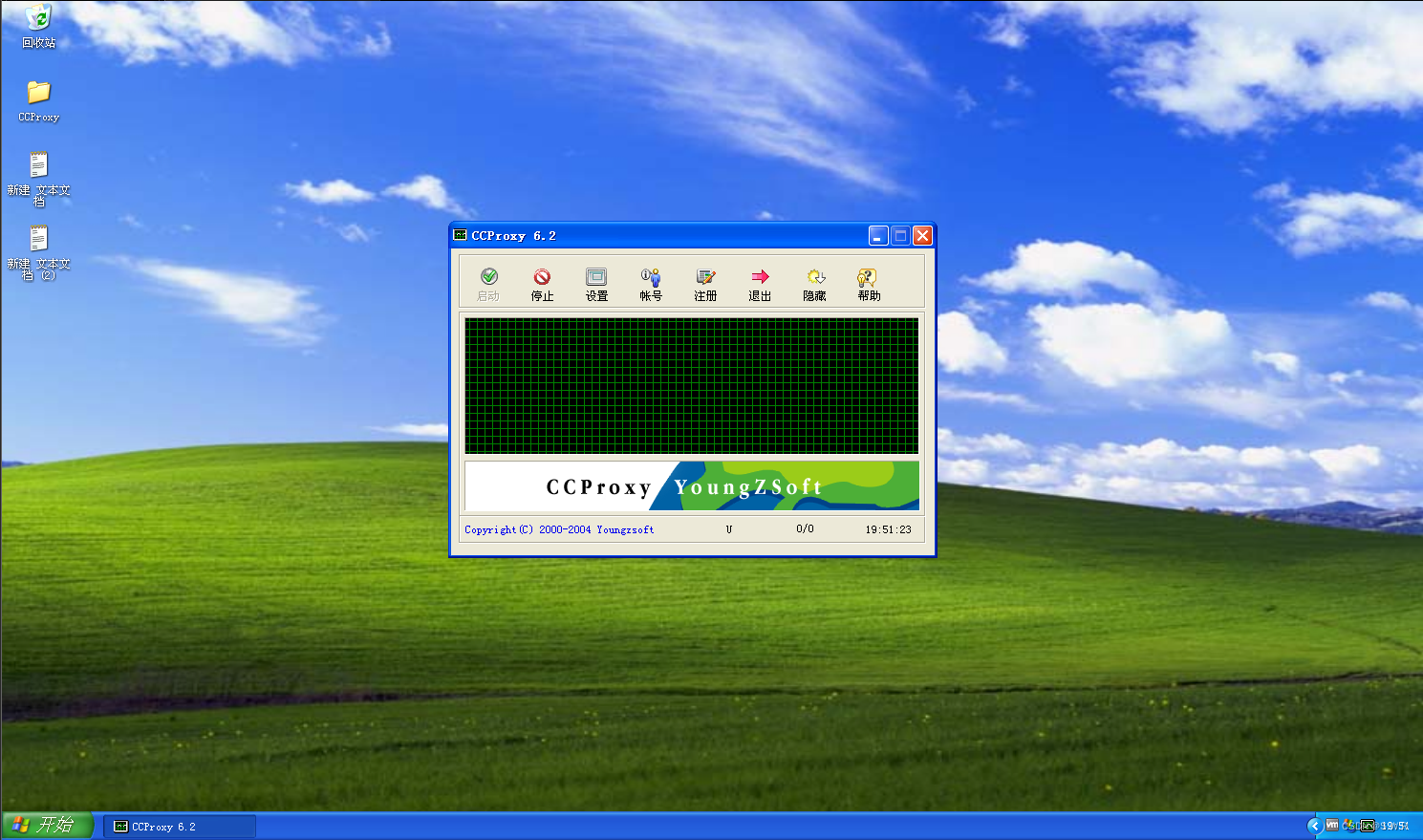Click the CCProxy YoungZSoft banner
Image resolution: width=1423 pixels, height=840 pixels.
[x=692, y=485]
